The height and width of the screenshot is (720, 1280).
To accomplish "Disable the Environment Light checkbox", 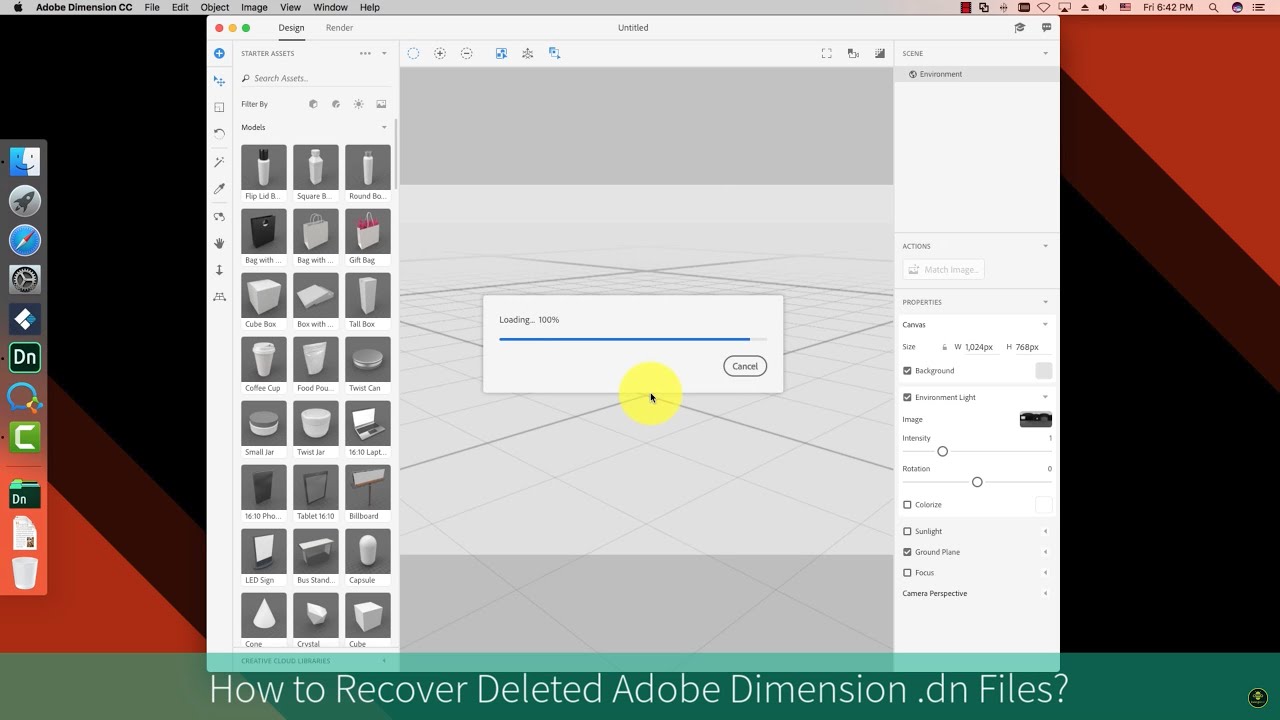I will 907,397.
